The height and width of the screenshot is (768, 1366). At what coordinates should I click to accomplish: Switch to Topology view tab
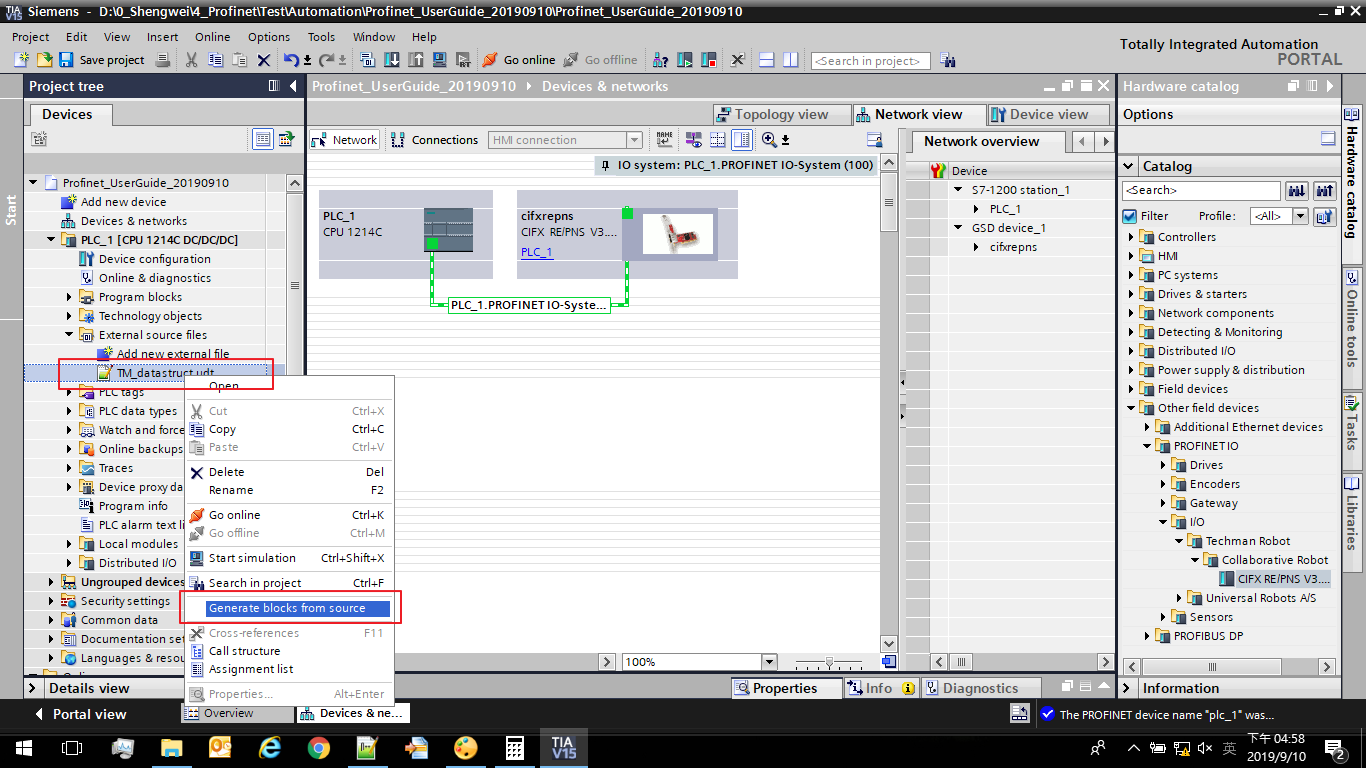pyautogui.click(x=782, y=114)
